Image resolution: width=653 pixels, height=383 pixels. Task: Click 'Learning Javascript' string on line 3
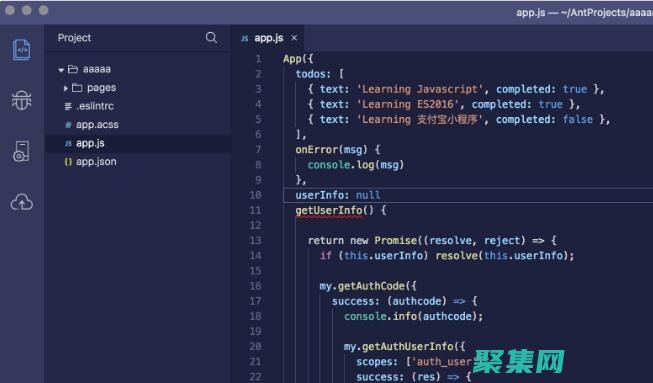[420, 89]
